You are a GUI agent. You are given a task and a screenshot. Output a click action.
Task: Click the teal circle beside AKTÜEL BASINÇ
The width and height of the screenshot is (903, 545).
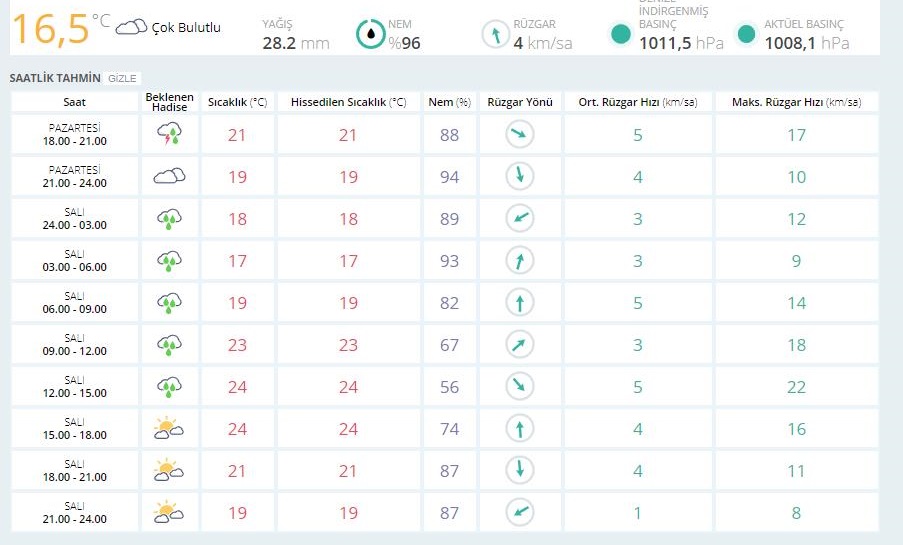(745, 35)
